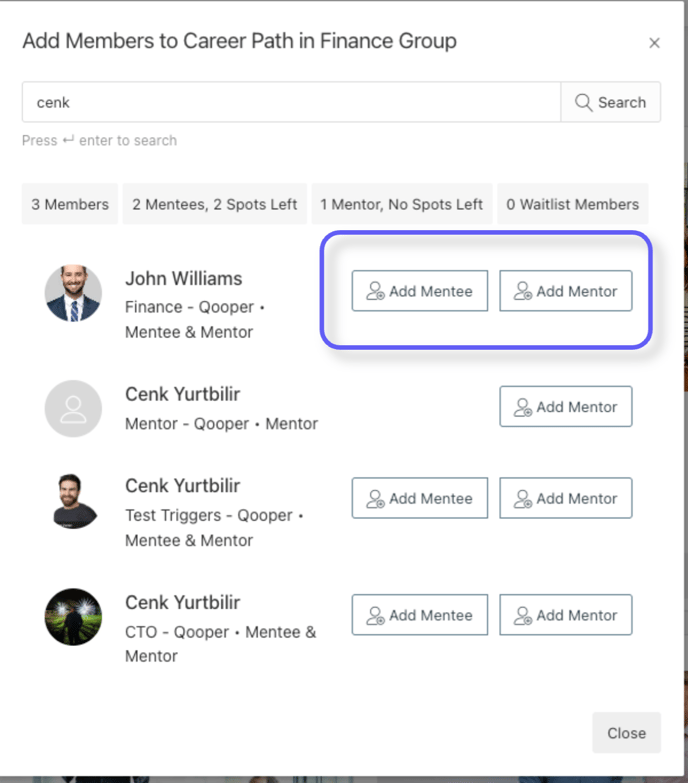This screenshot has width=688, height=783.
Task: Show the 0 Waitlist Members tab
Action: pos(572,204)
